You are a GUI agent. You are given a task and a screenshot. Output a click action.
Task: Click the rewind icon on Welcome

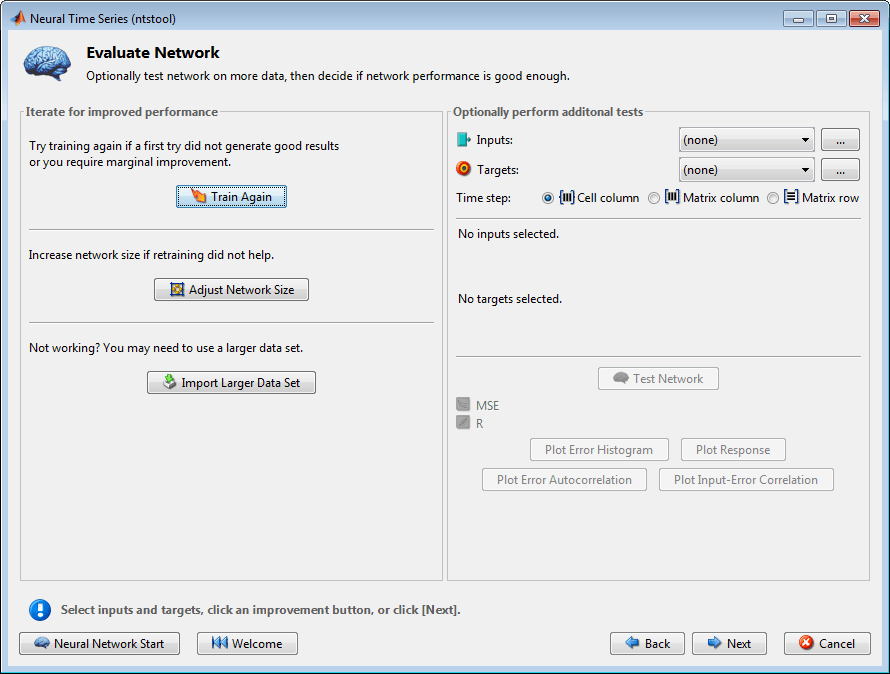(x=220, y=643)
